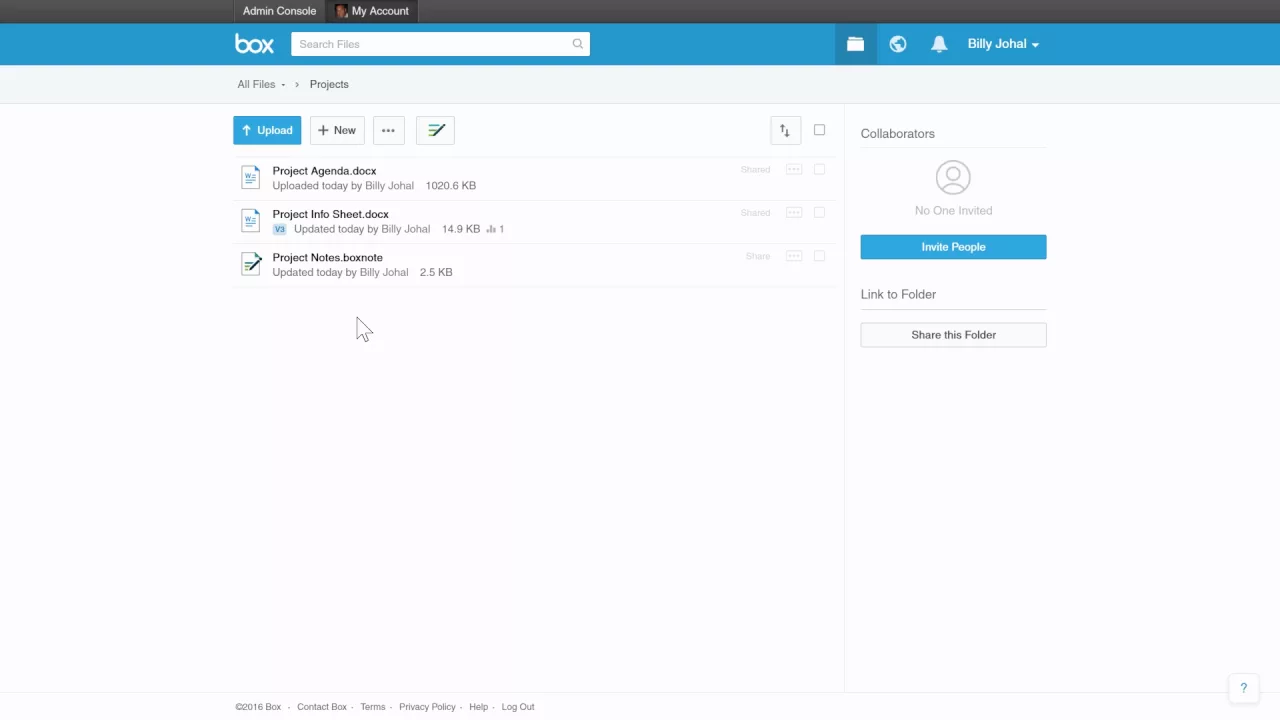This screenshot has width=1280, height=720.
Task: Open the help question mark bubble
Action: click(1243, 688)
